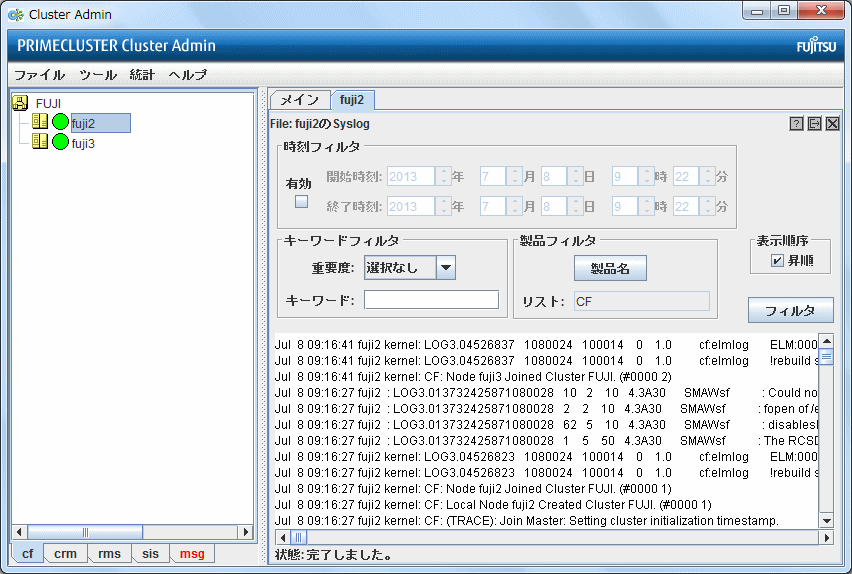The height and width of the screenshot is (574, 852).
Task: Click the start time month stepper
Action: 514,176
